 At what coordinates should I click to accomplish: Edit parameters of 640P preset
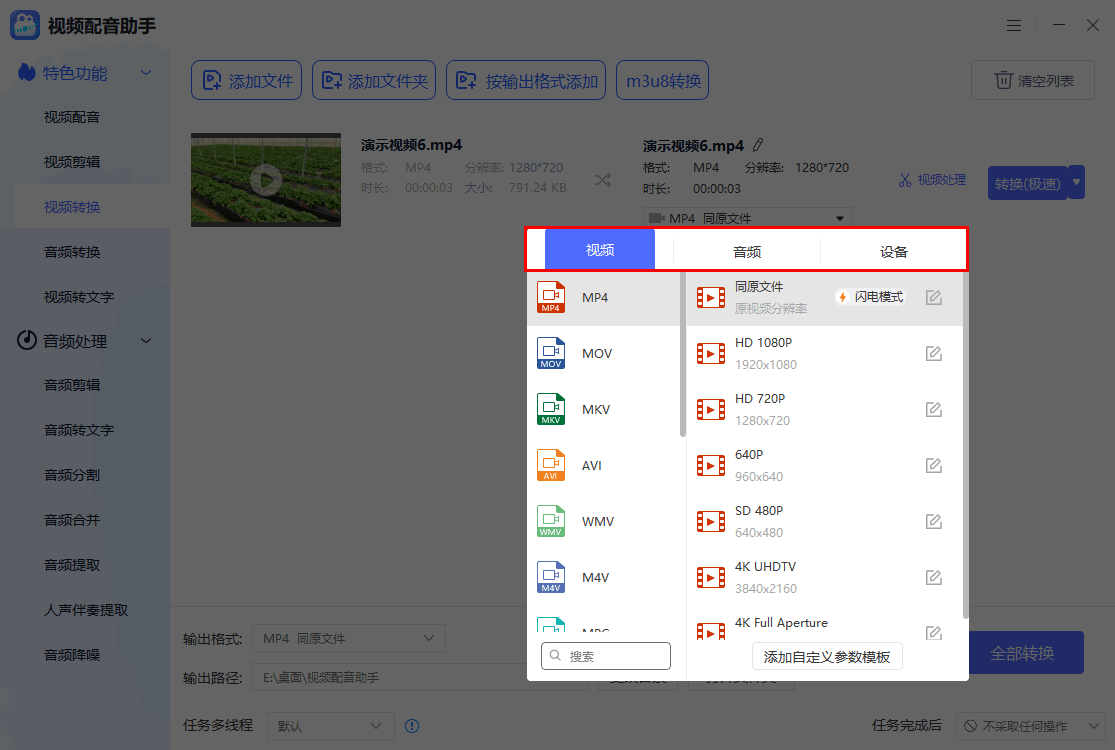coord(934,466)
